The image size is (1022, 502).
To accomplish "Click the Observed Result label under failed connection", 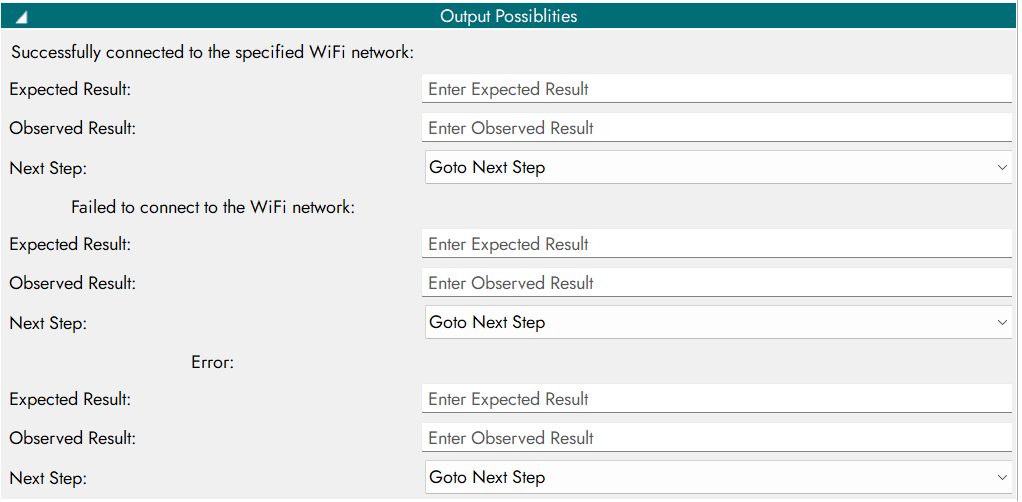I will [x=72, y=283].
